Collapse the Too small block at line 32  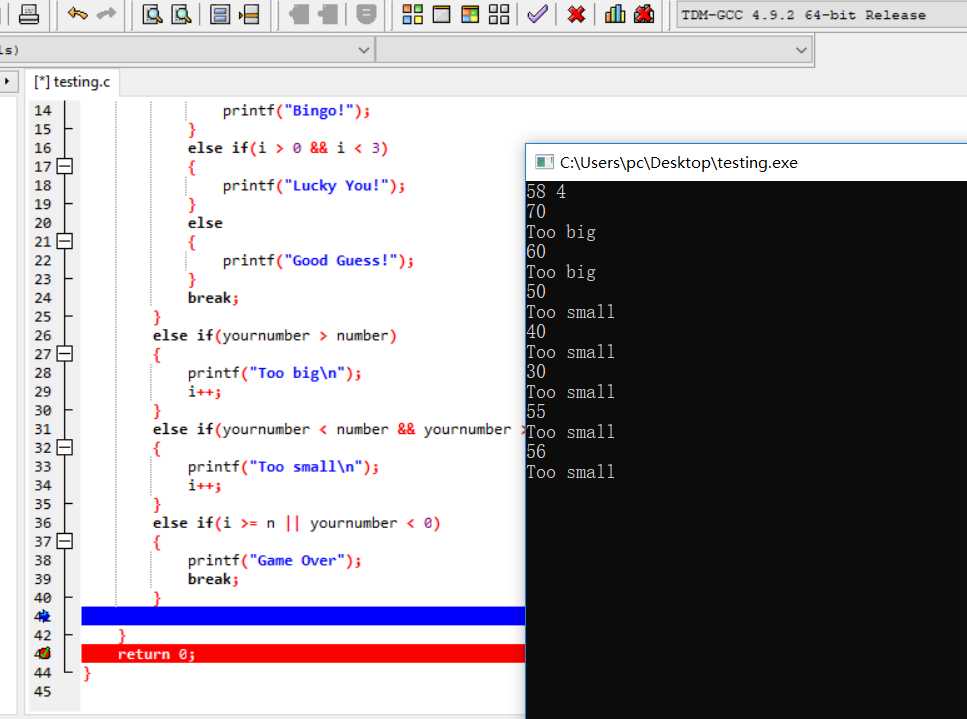click(65, 448)
